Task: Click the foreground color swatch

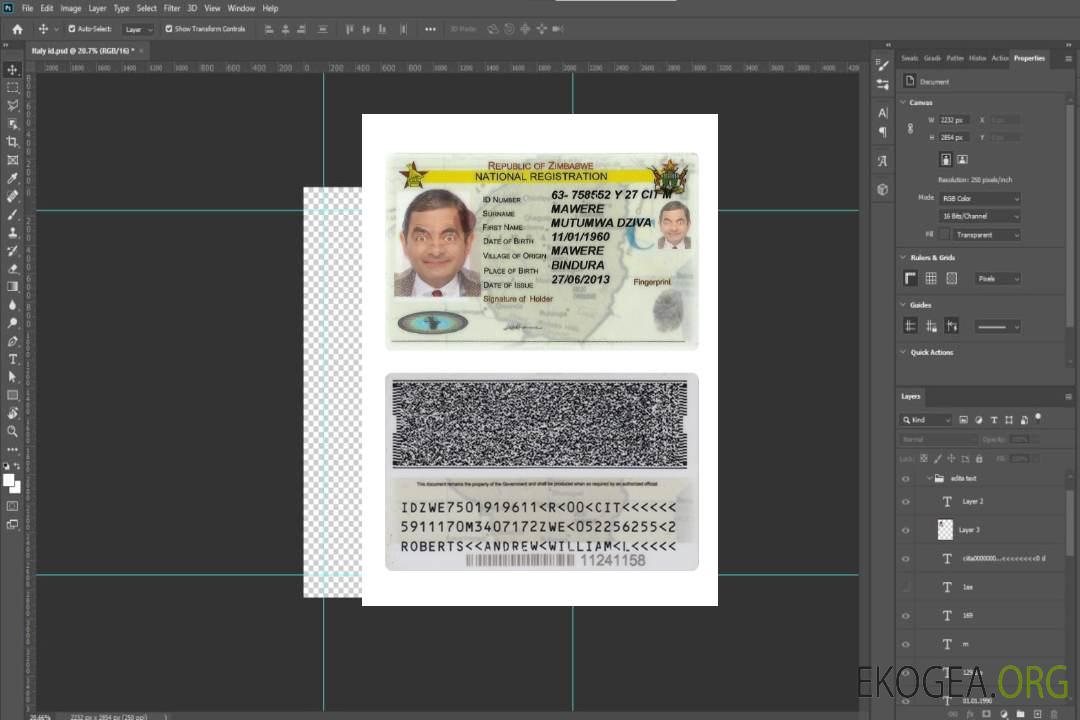Action: click(9, 481)
